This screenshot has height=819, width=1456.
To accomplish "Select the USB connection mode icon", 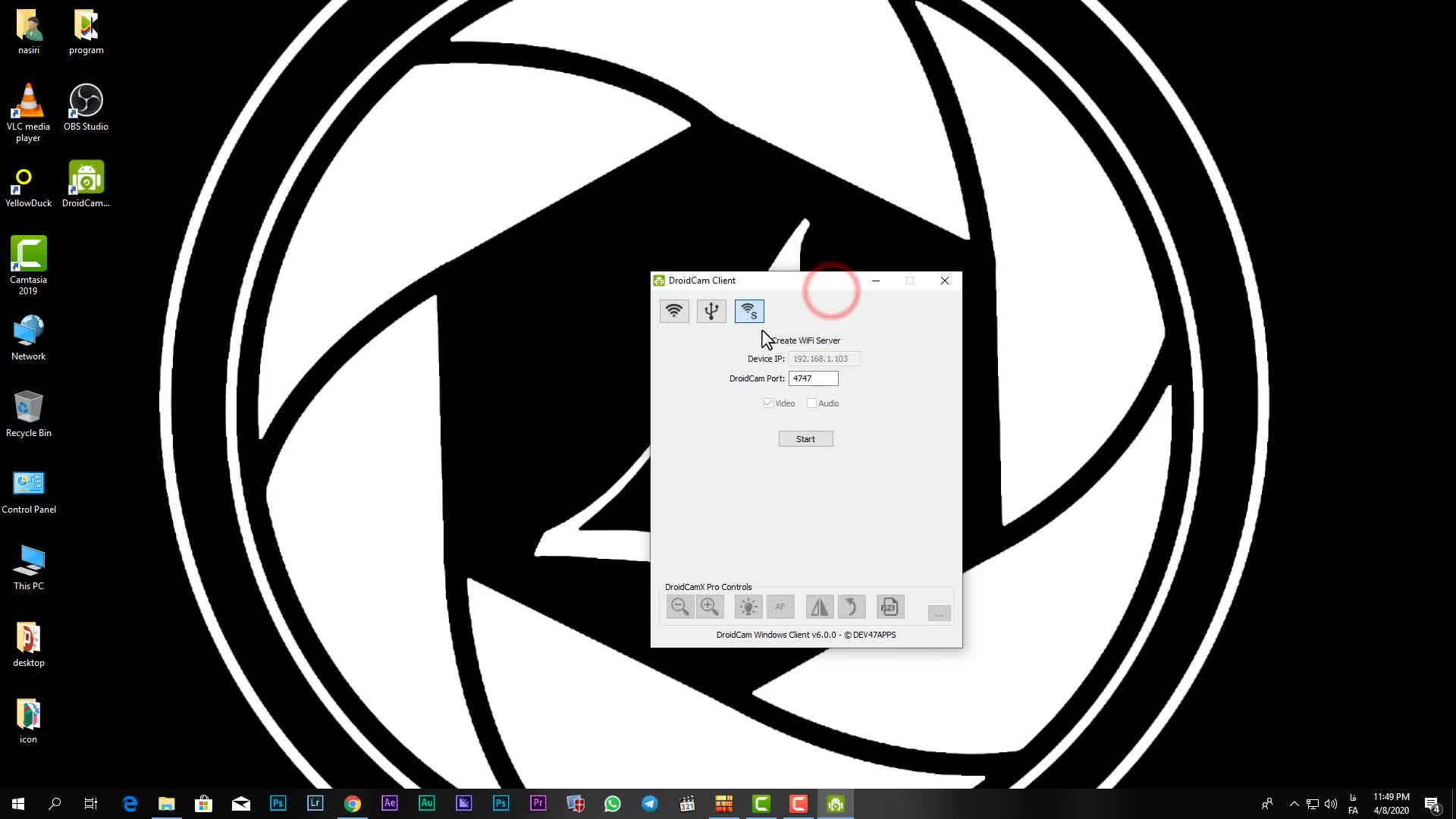I will (x=711, y=311).
